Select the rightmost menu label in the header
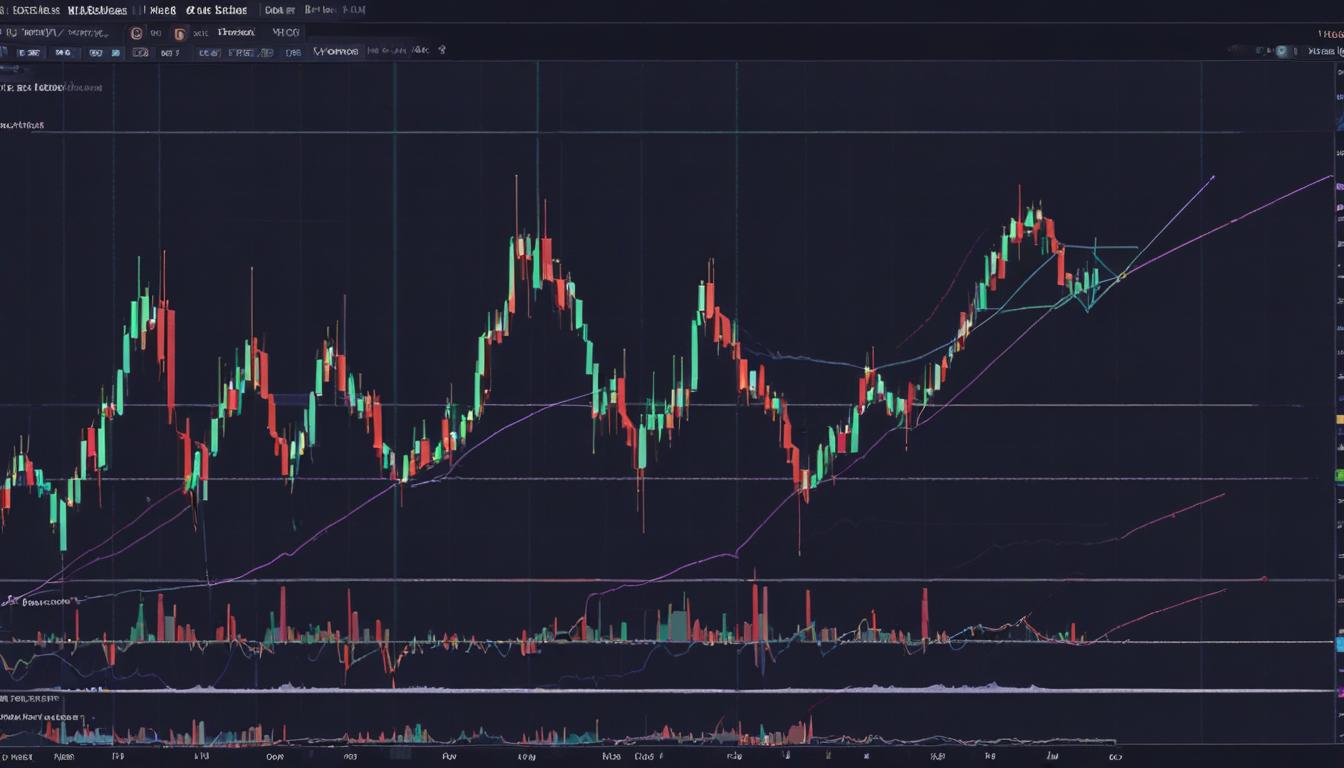Image resolution: width=1344 pixels, height=768 pixels. tap(335, 9)
